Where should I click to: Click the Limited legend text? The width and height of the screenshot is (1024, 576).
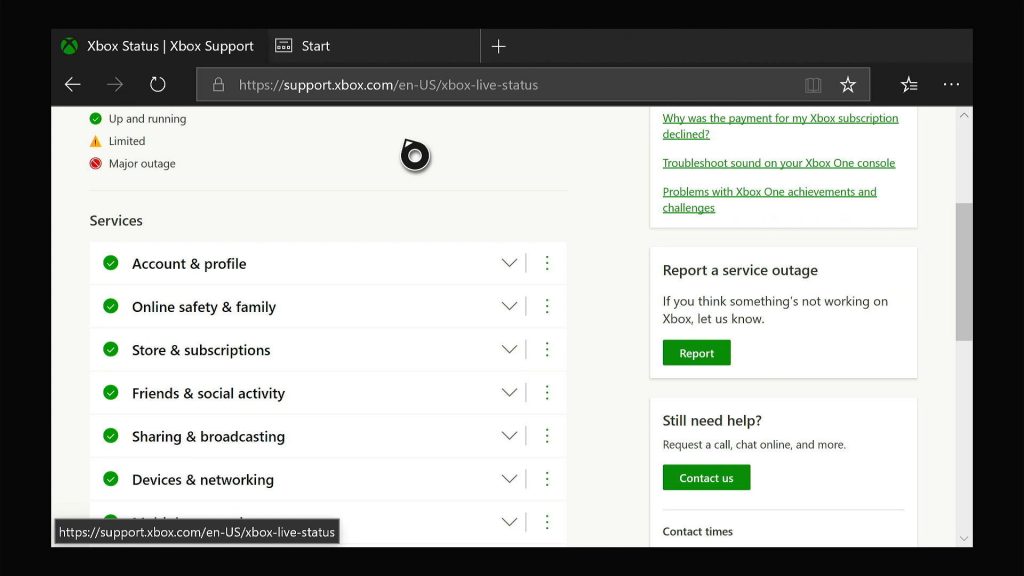(x=127, y=141)
